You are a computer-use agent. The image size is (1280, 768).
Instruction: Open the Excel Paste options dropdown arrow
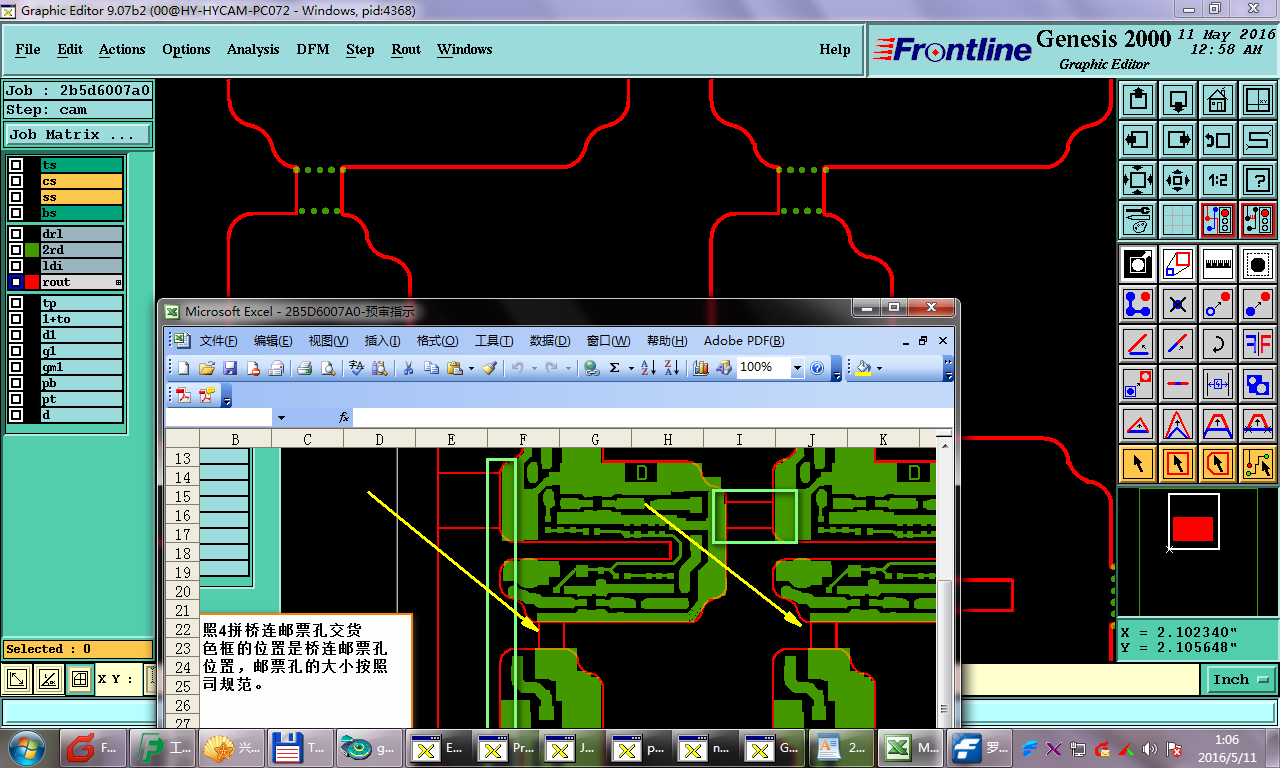[471, 368]
